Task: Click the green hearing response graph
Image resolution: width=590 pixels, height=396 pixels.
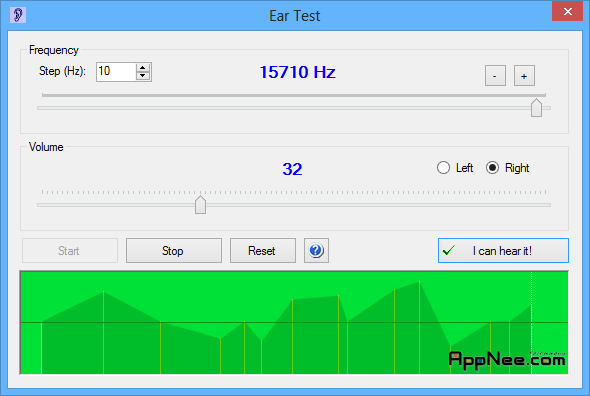Action: pyautogui.click(x=294, y=323)
